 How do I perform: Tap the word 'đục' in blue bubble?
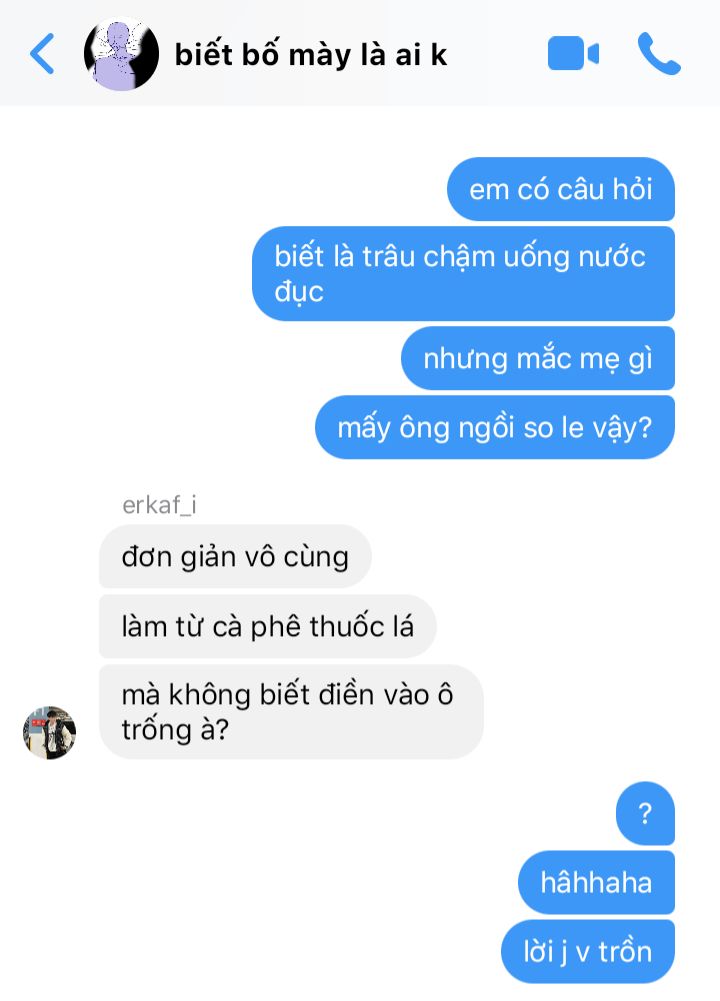coord(299,292)
